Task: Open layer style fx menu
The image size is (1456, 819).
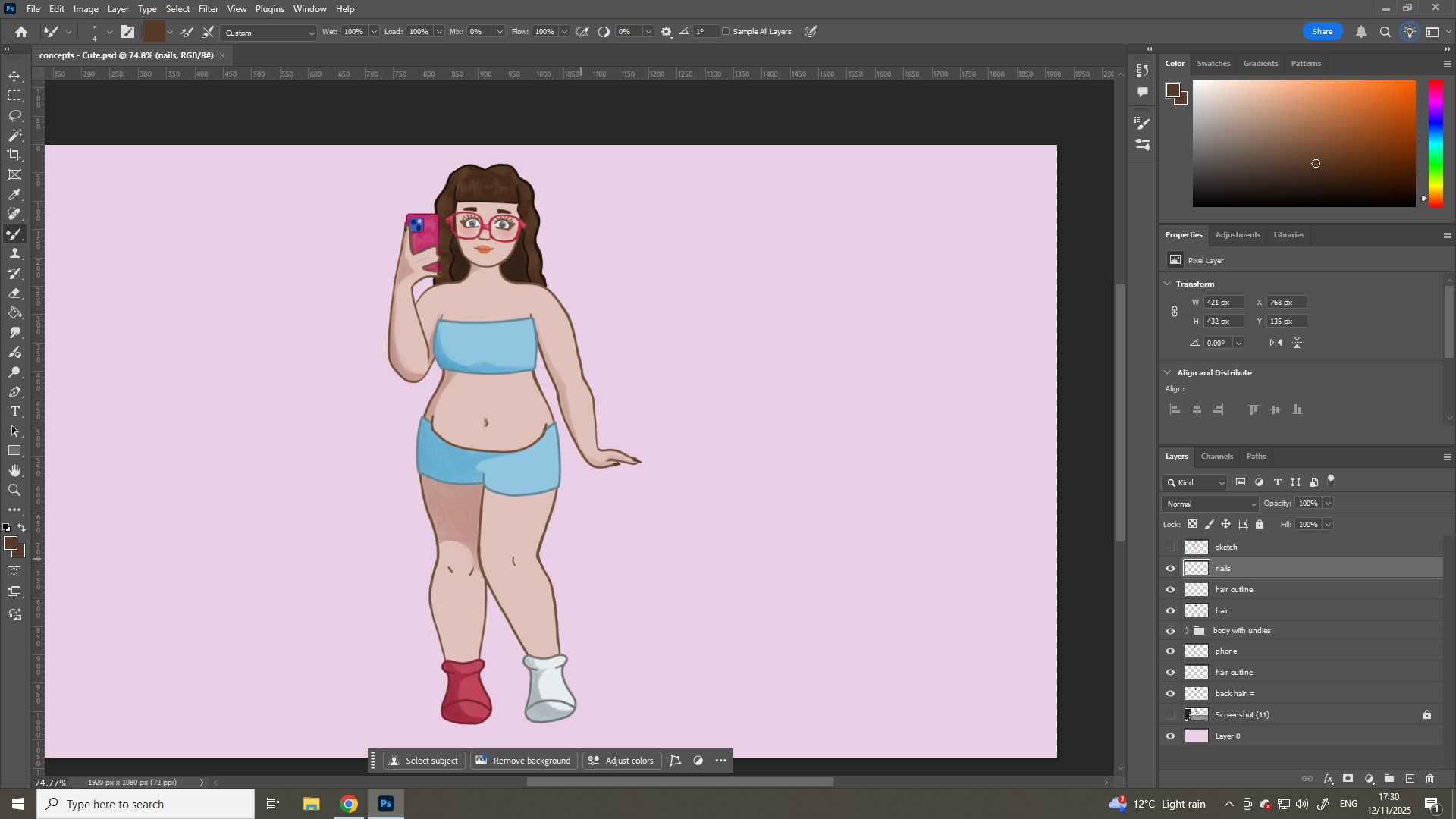Action: tap(1328, 779)
